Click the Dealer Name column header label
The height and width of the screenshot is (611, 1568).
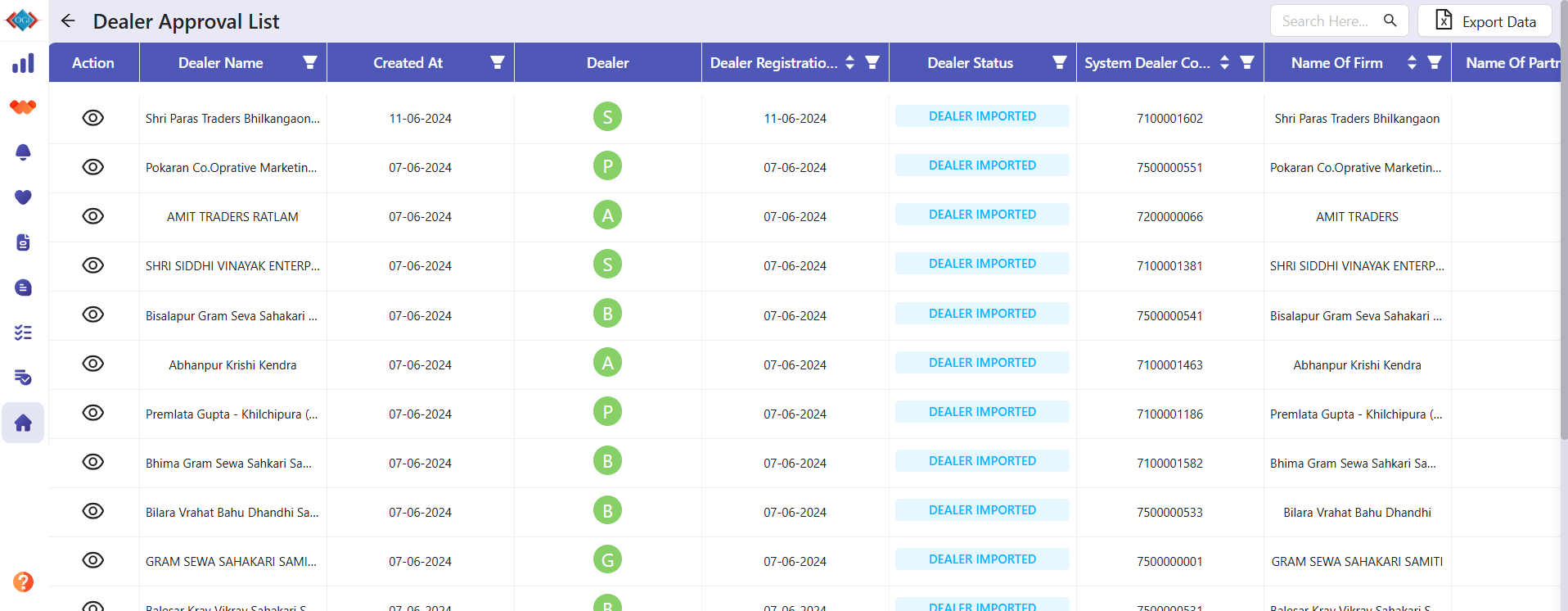221,62
